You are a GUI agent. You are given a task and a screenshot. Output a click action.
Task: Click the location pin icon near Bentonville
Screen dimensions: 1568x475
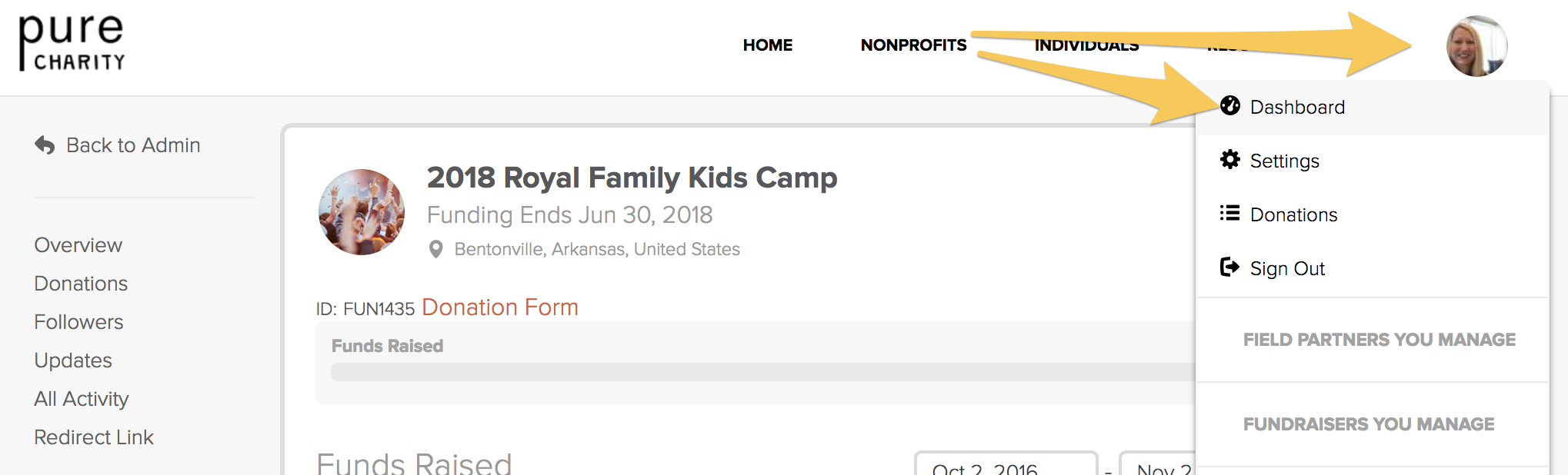[x=435, y=249]
